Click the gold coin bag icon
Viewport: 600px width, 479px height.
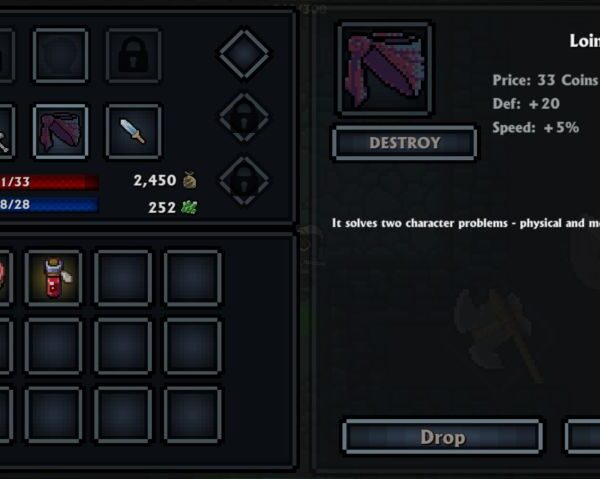189,180
